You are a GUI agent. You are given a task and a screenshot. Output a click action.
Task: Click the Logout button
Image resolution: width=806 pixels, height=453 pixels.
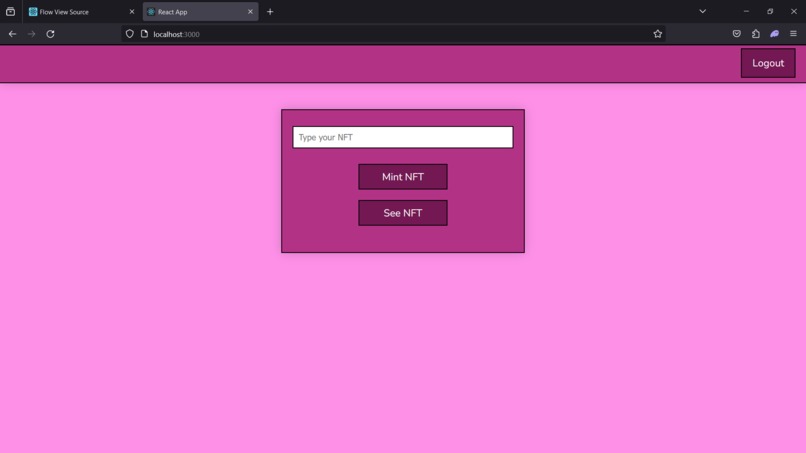pyautogui.click(x=768, y=63)
